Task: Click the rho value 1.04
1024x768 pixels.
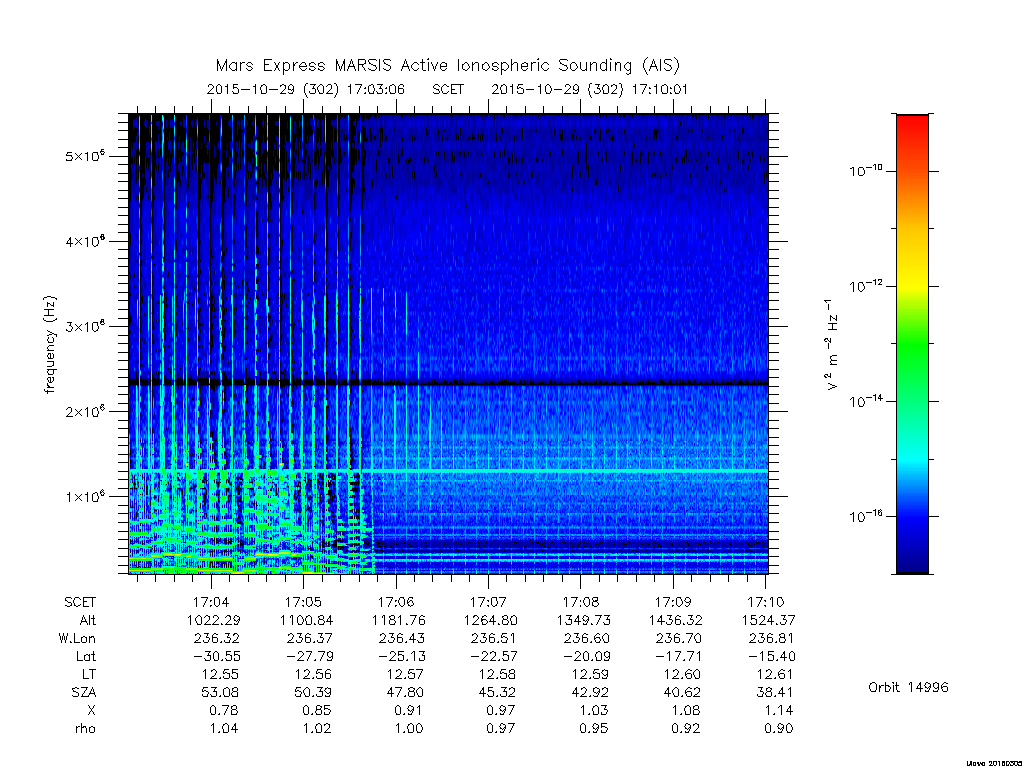Action: 224,728
